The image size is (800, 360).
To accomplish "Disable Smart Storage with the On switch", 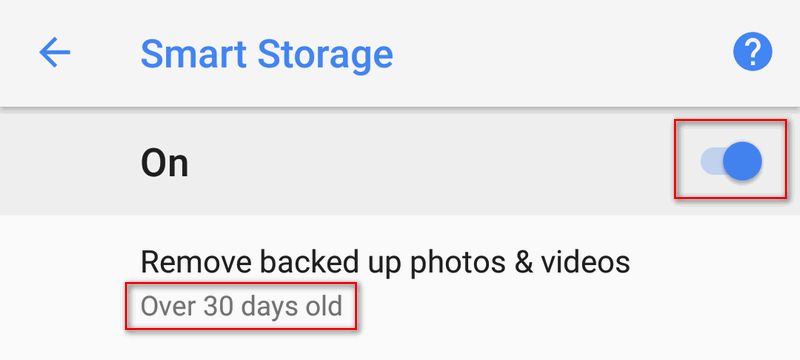I will click(x=731, y=161).
